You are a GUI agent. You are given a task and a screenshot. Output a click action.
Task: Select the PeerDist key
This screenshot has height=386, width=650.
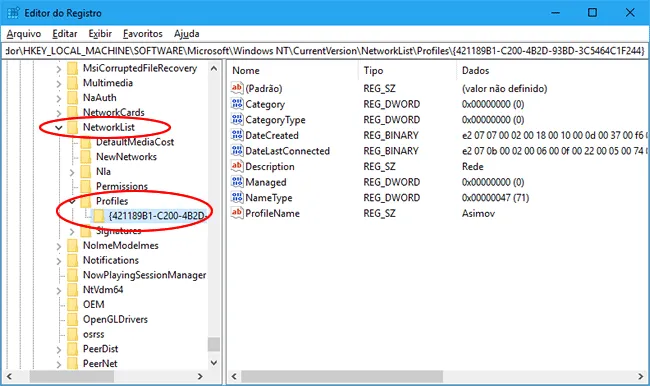click(x=100, y=349)
